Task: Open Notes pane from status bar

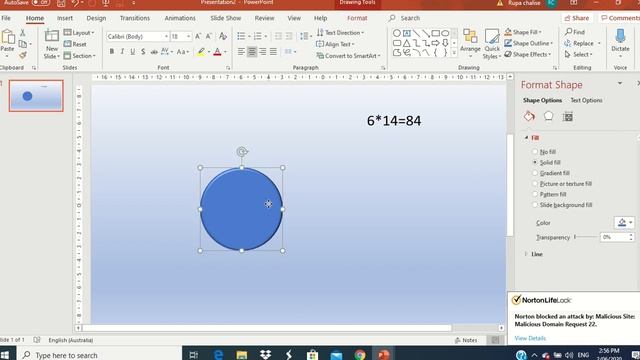Action: pos(466,340)
